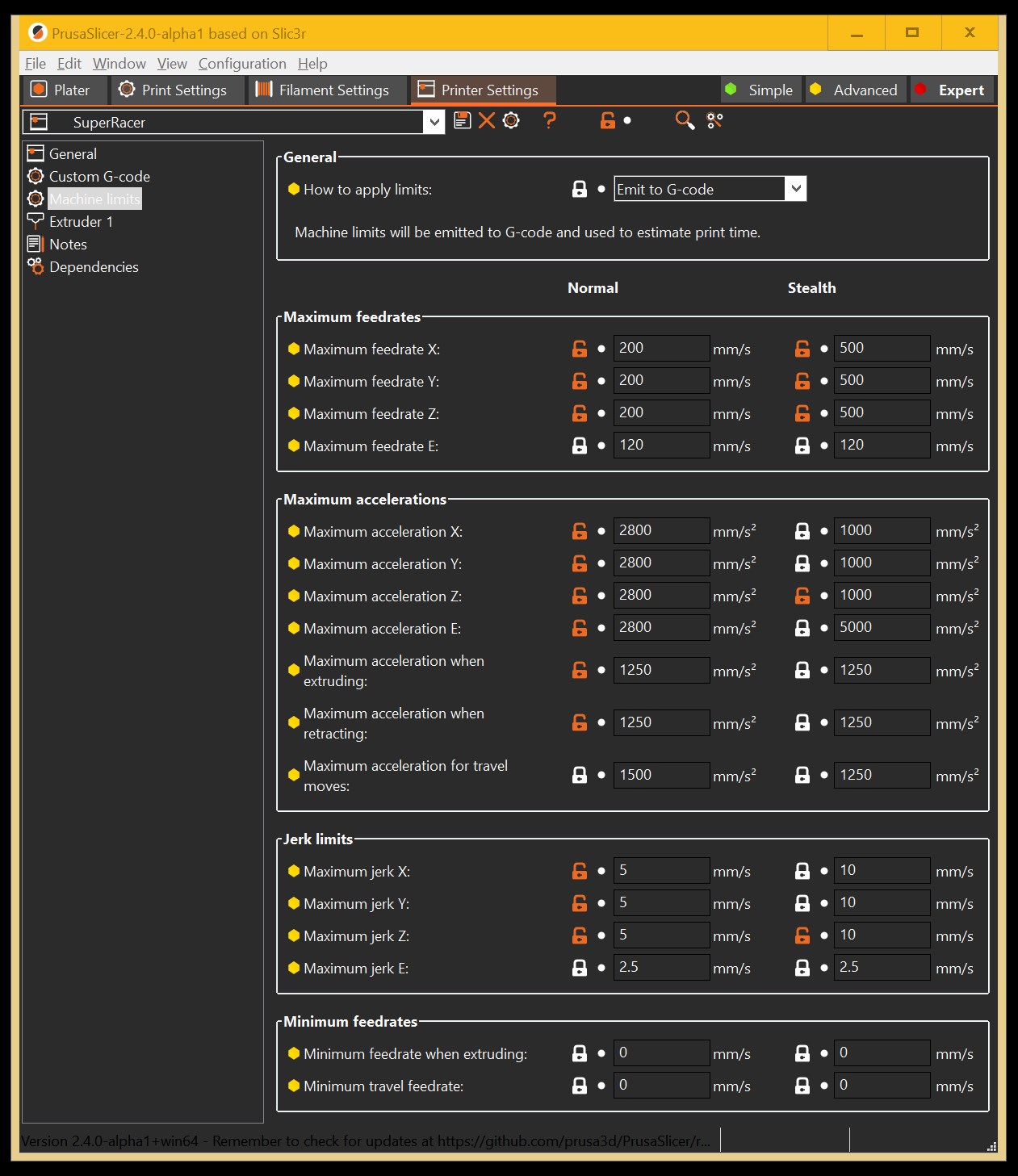Click the Normal column heading

click(593, 288)
